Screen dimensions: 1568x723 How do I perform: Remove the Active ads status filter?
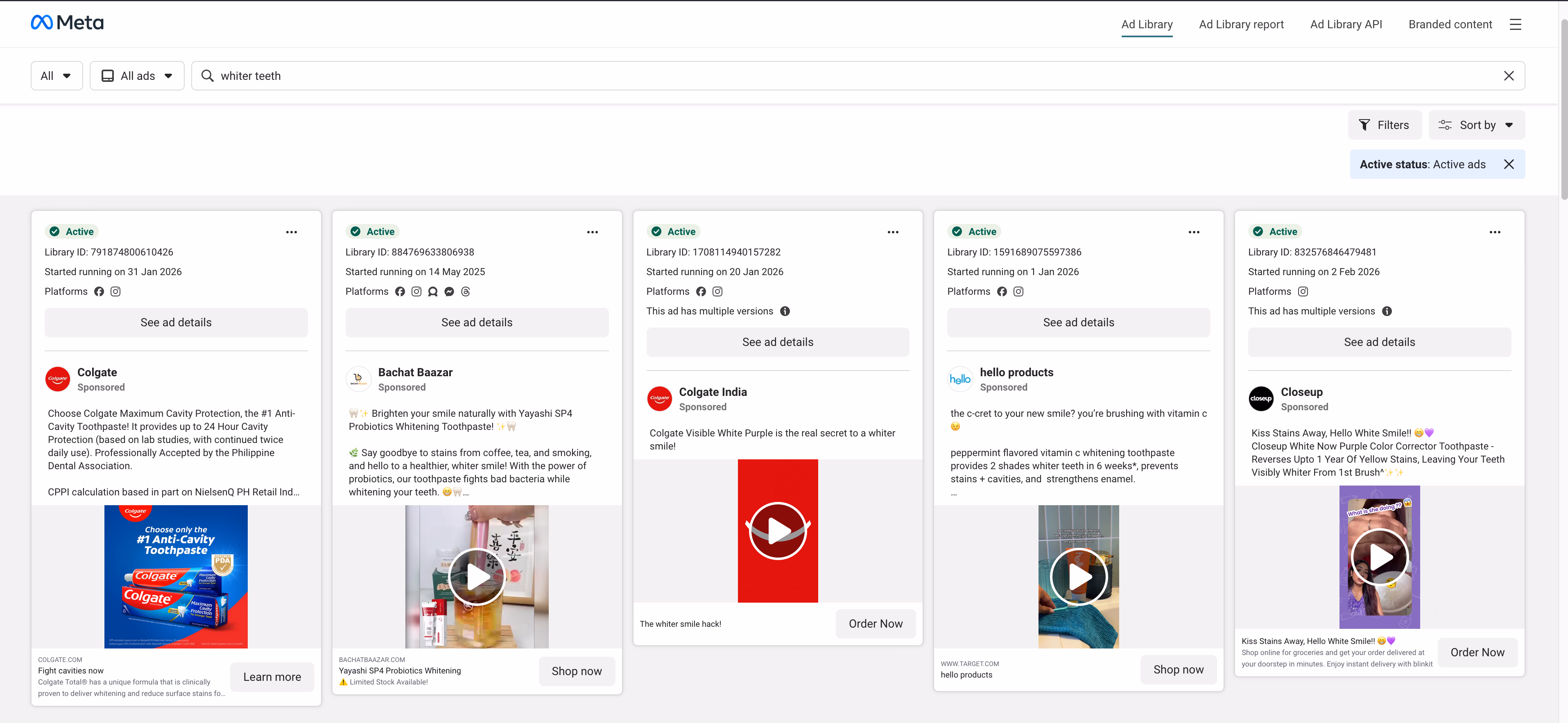(x=1509, y=164)
